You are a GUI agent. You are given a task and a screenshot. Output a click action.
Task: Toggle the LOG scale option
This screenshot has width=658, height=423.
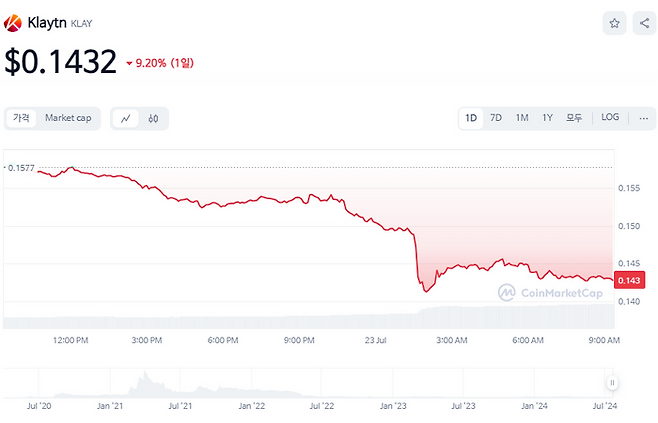(610, 118)
